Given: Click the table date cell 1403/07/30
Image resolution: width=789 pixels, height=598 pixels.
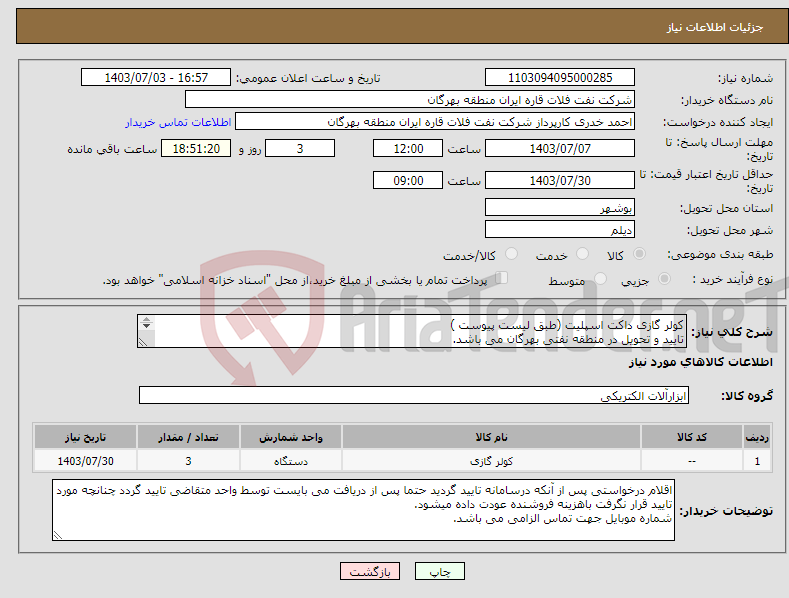Looking at the screenshot, I should click(x=85, y=461).
